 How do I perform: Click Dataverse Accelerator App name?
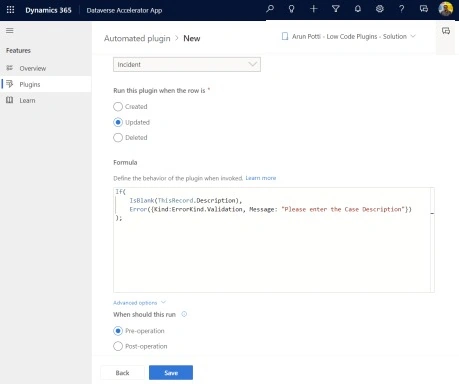tap(124, 10)
